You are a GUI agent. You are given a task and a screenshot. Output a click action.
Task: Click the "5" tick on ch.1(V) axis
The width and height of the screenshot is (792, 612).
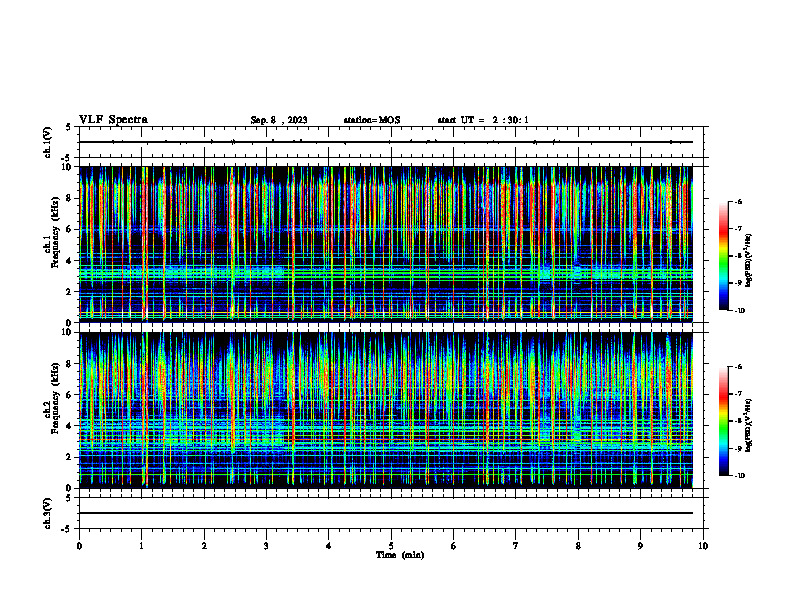coord(69,127)
